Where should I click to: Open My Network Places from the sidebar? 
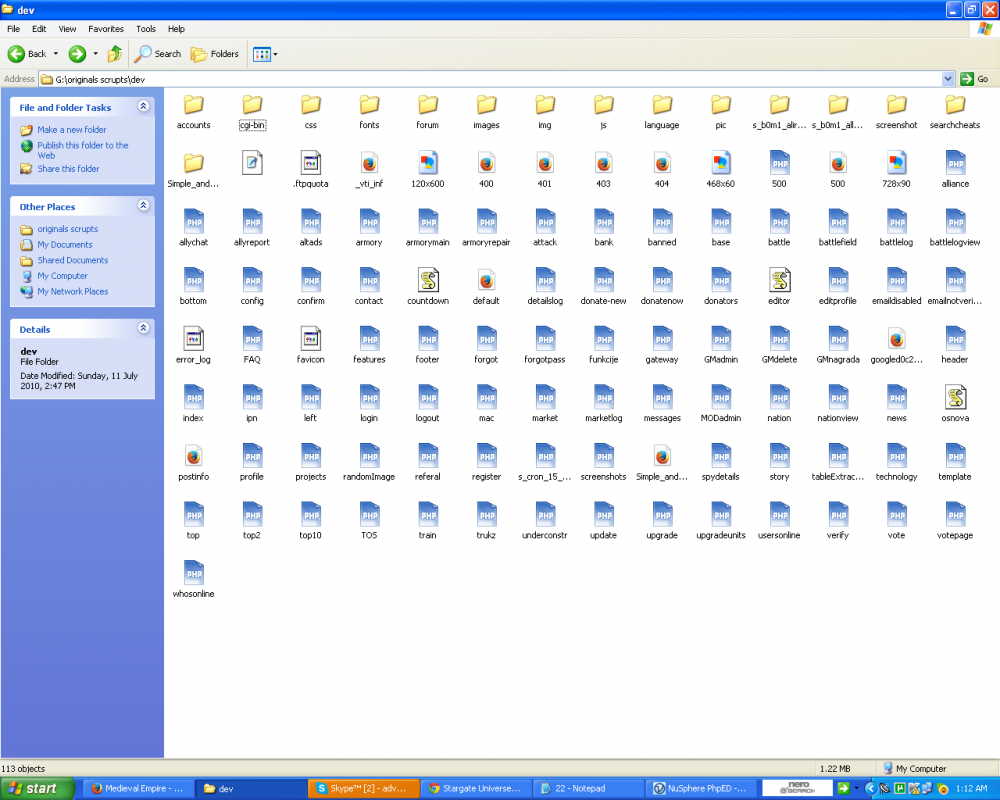tap(71, 291)
